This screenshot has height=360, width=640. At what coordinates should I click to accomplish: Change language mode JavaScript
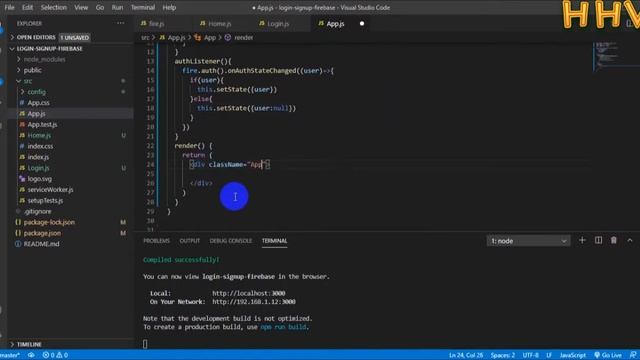[573, 355]
